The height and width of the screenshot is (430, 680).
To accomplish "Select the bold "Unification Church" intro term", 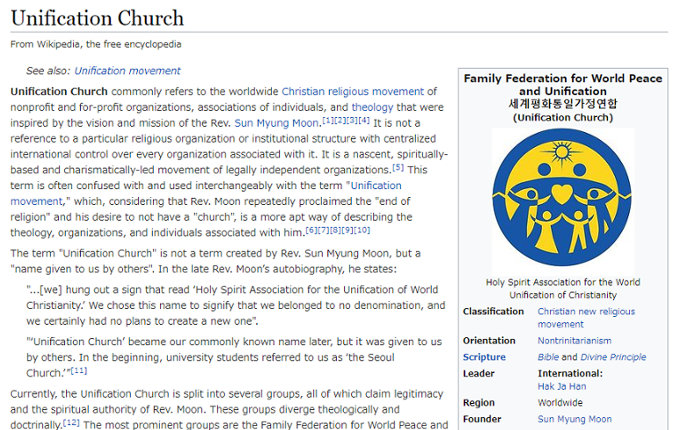I will 59,91.
